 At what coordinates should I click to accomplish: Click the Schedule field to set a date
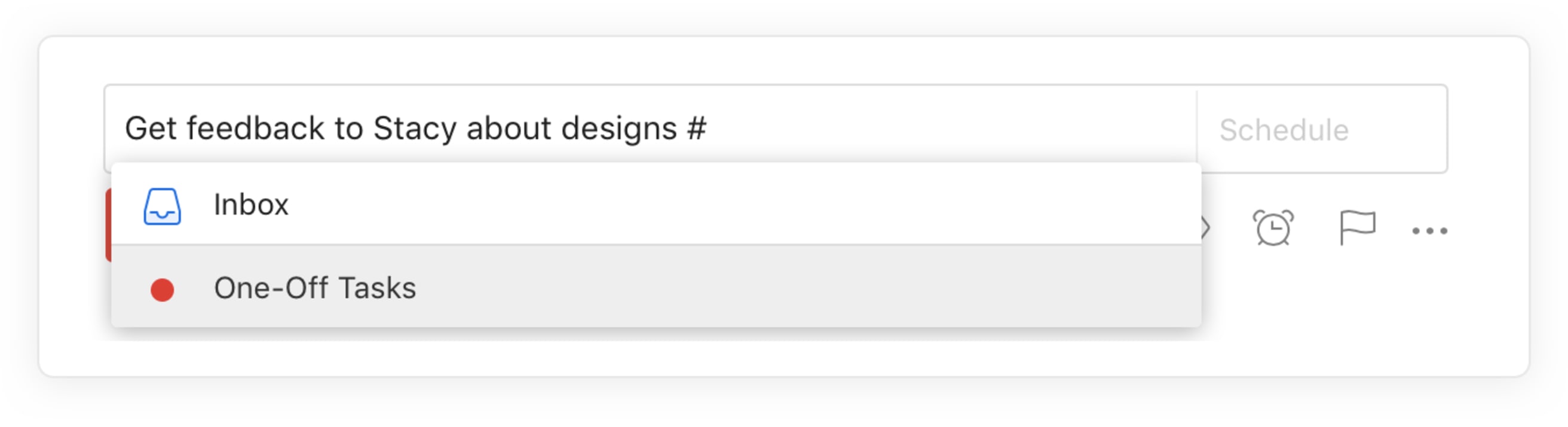tap(1321, 128)
